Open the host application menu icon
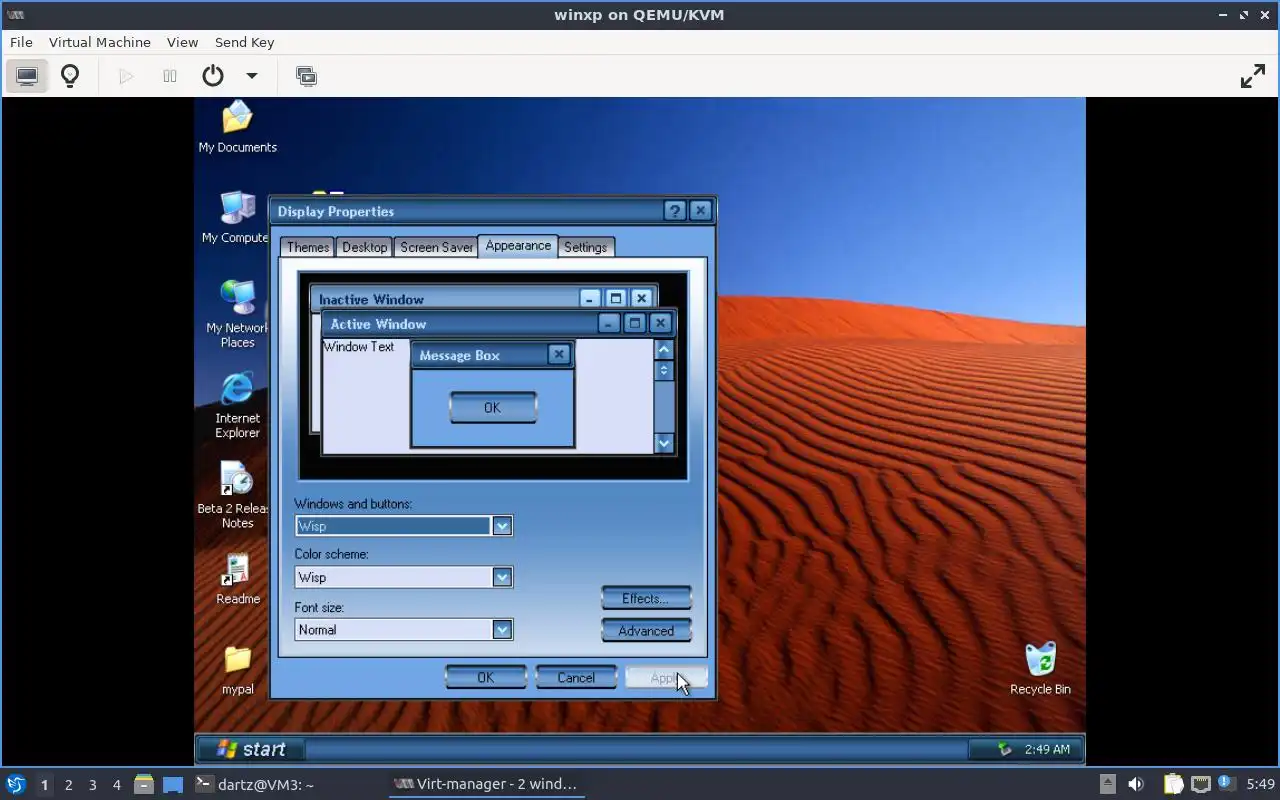 click(x=15, y=784)
